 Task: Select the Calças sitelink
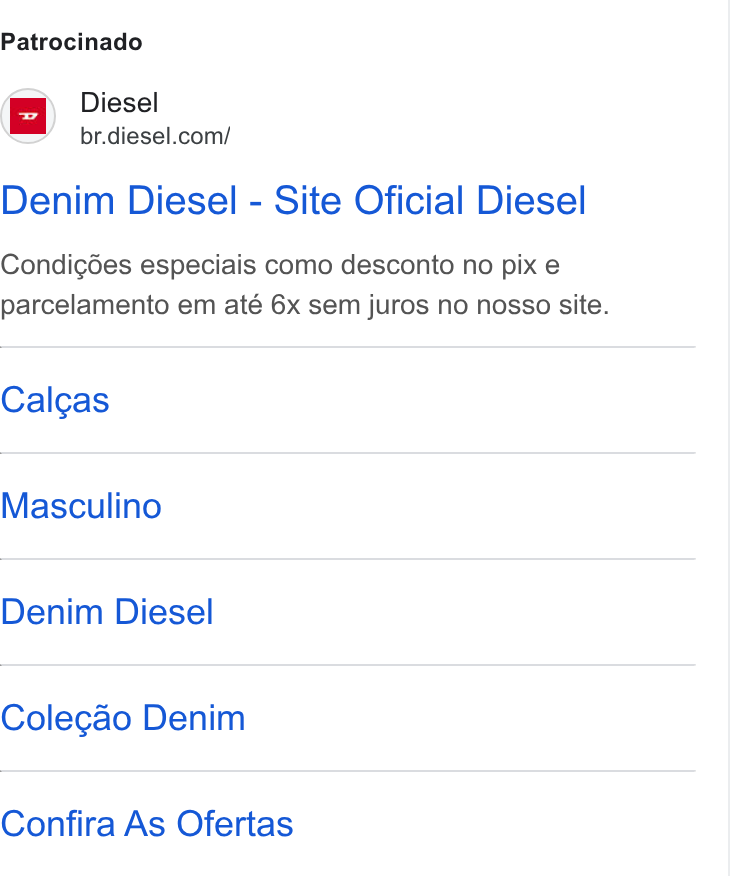tap(55, 401)
